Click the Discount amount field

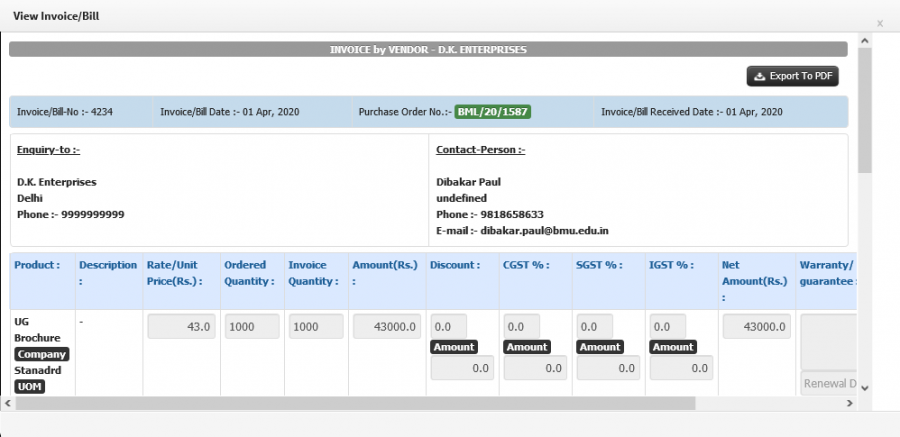pyautogui.click(x=462, y=368)
